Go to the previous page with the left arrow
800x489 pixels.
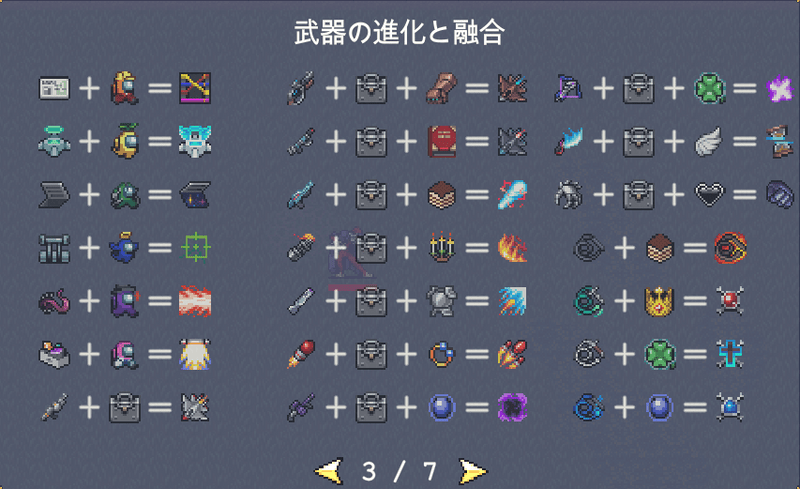coord(328,471)
